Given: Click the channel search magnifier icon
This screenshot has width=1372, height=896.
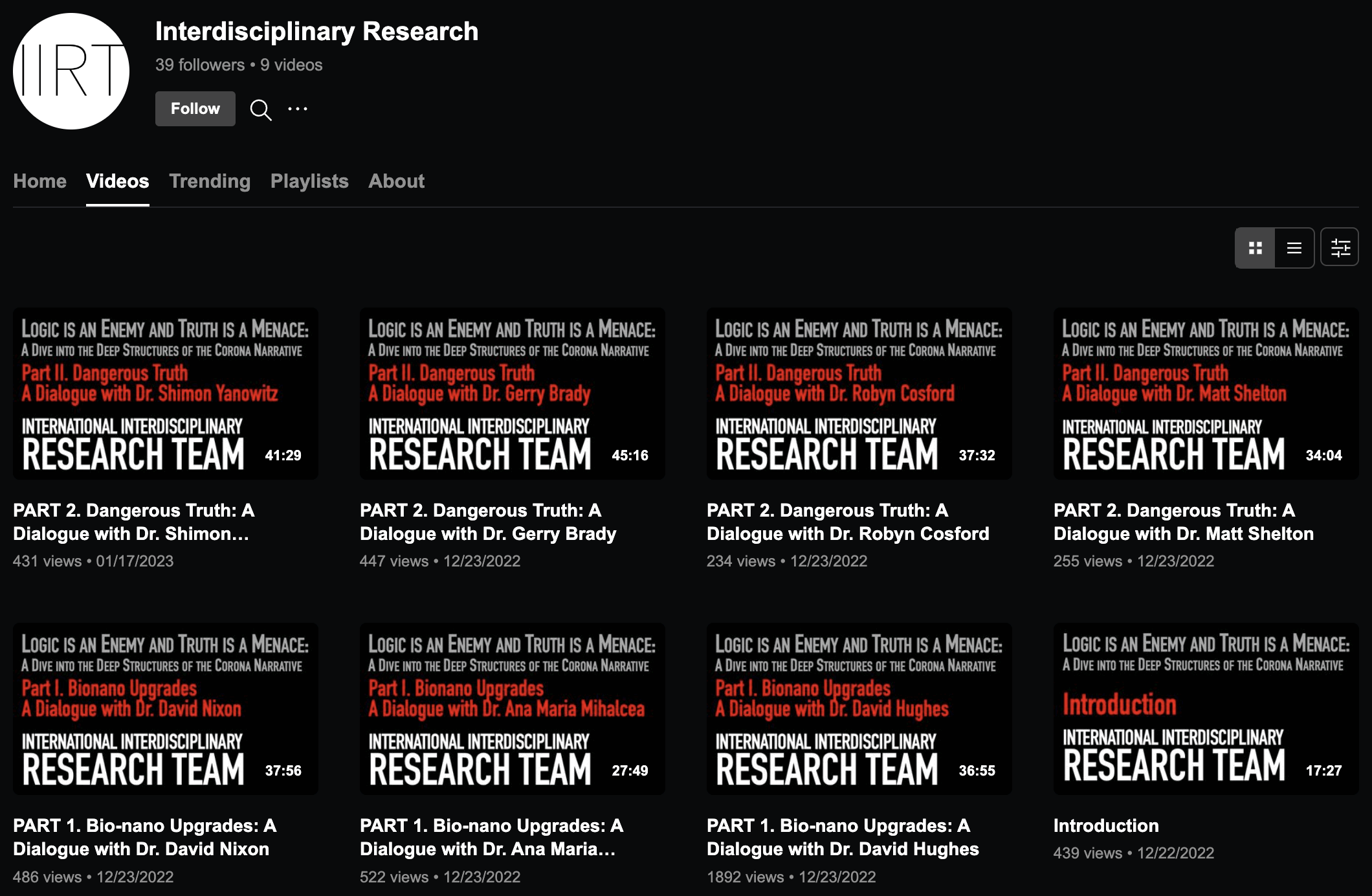Looking at the screenshot, I should [x=261, y=109].
